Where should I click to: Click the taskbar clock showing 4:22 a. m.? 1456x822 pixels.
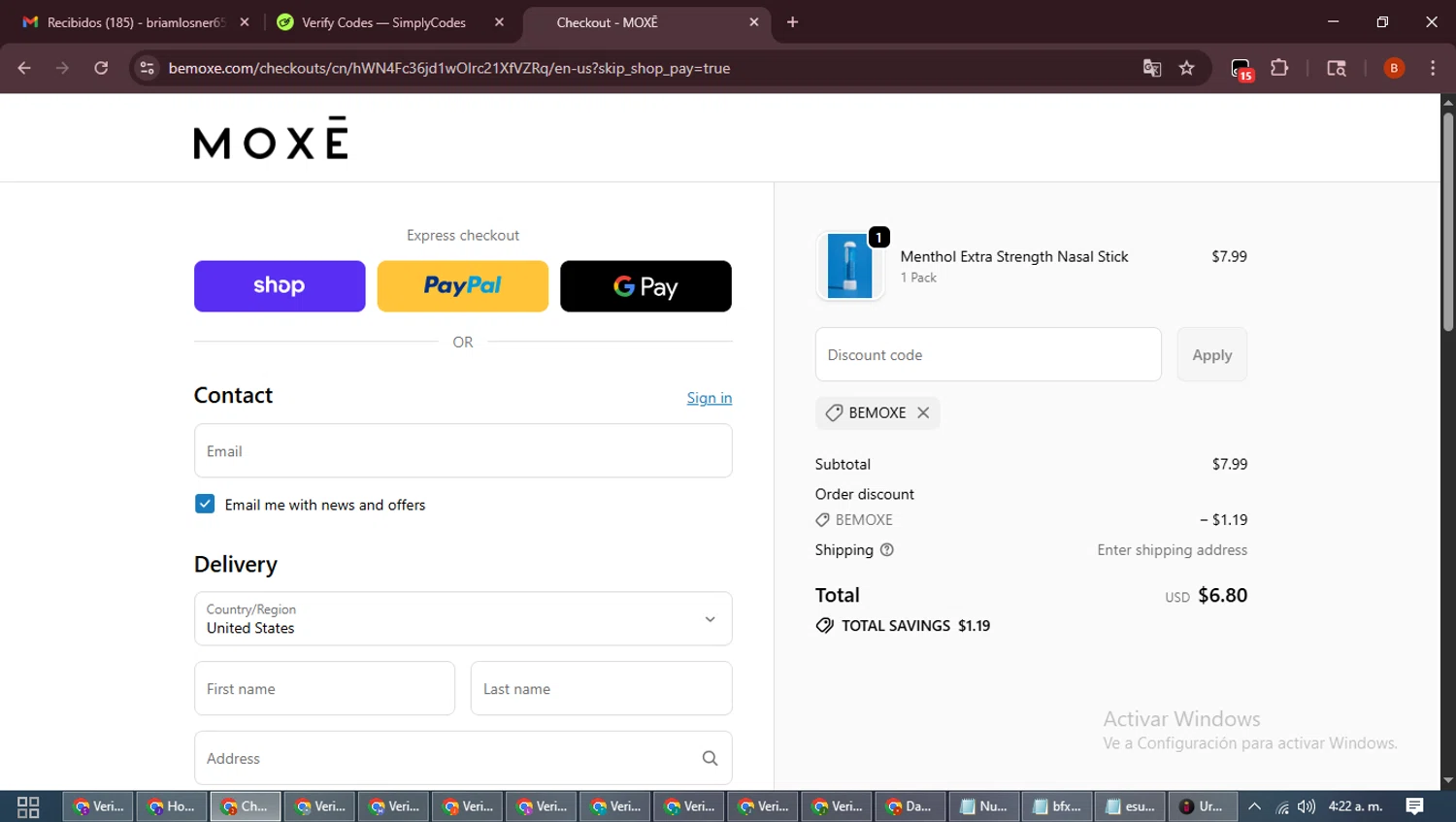click(x=1355, y=806)
